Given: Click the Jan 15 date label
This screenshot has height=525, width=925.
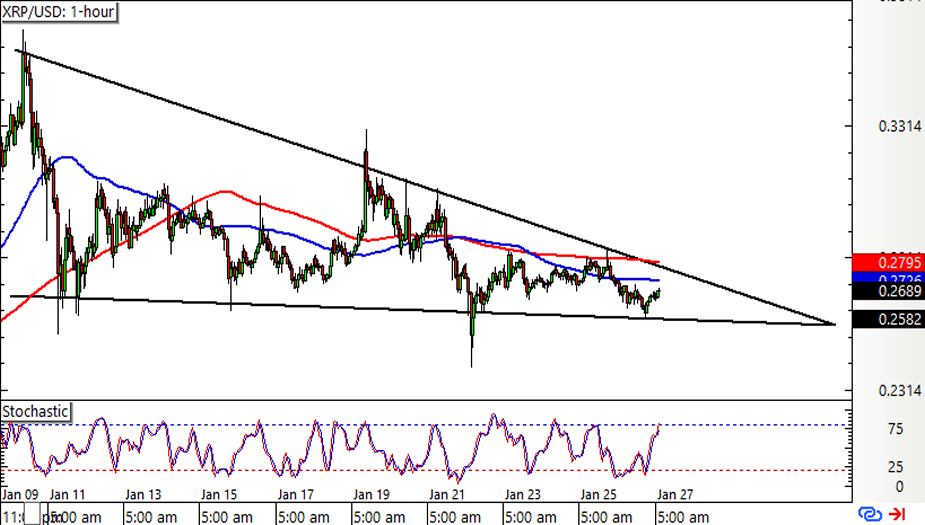Looking at the screenshot, I should tap(219, 494).
